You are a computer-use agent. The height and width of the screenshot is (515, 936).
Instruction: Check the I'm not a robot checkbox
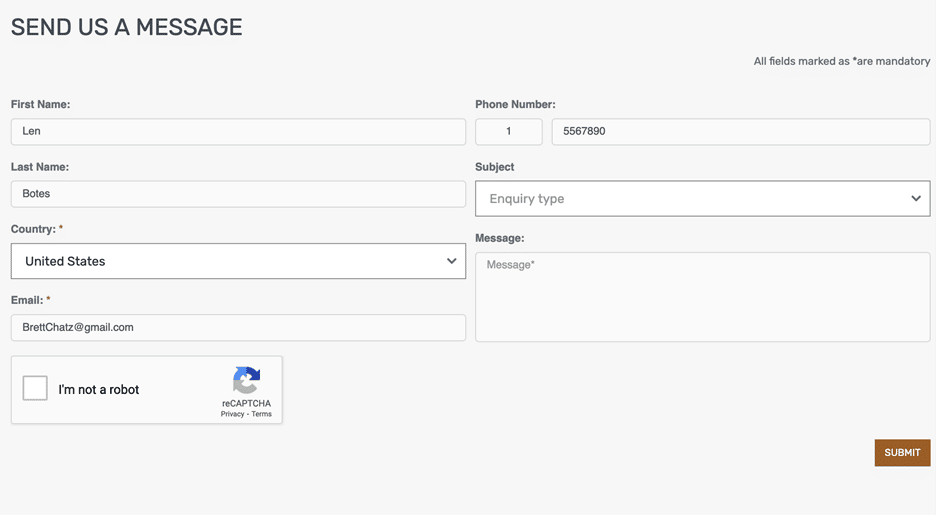(x=35, y=389)
